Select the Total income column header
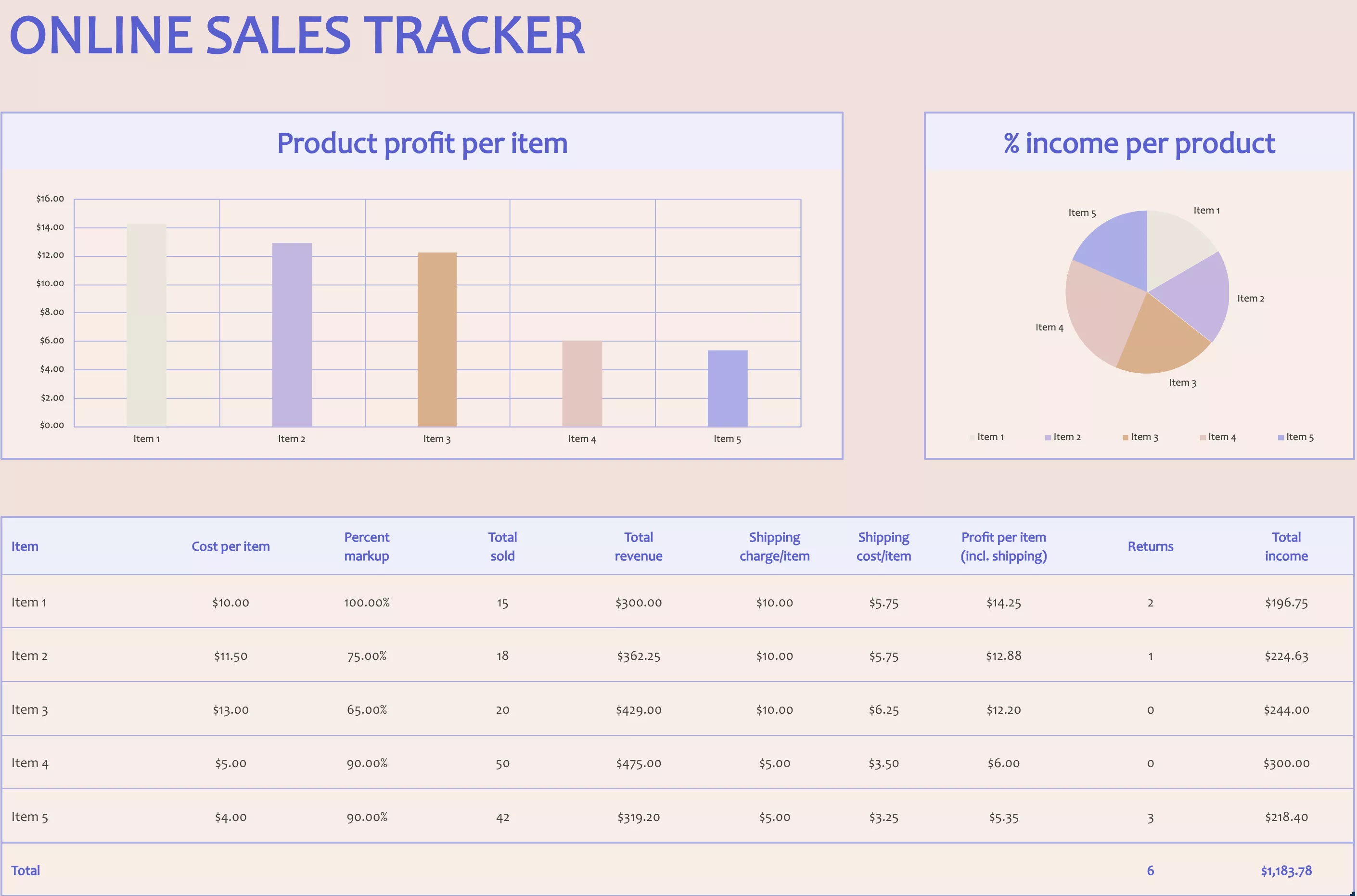Image resolution: width=1357 pixels, height=896 pixels. click(1286, 546)
